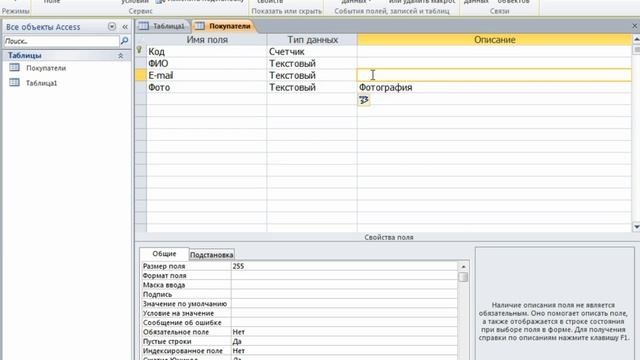Viewport: 640px width, 360px height.
Task: Select the E-mail field name cell
Action: [207, 75]
